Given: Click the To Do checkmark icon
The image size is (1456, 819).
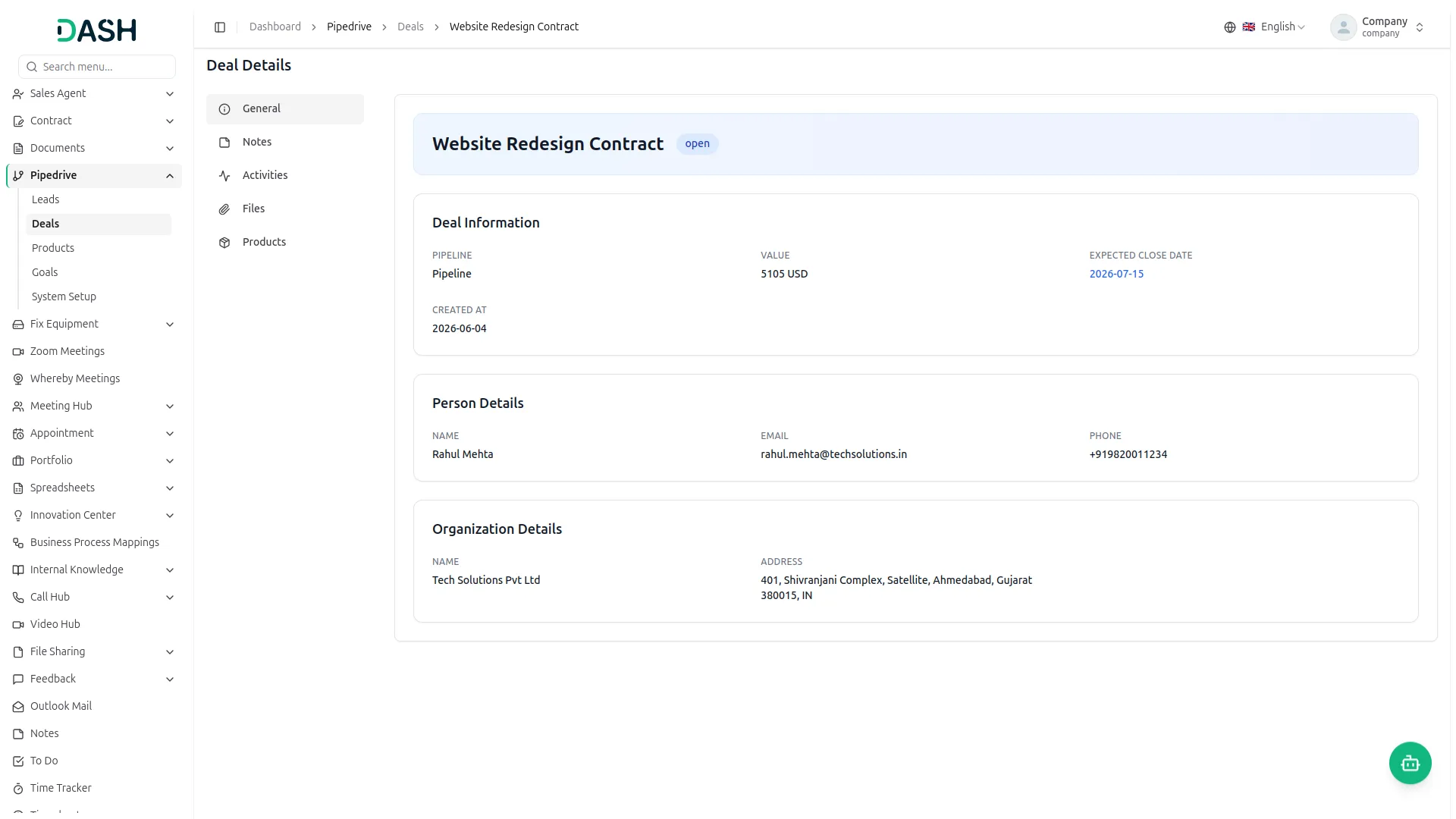Looking at the screenshot, I should [18, 761].
